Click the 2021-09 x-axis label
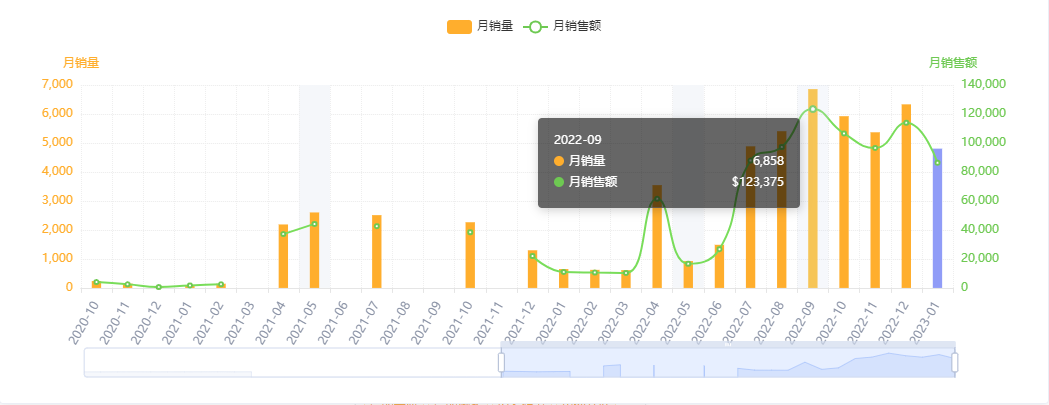The width and height of the screenshot is (1049, 405). coord(427,322)
